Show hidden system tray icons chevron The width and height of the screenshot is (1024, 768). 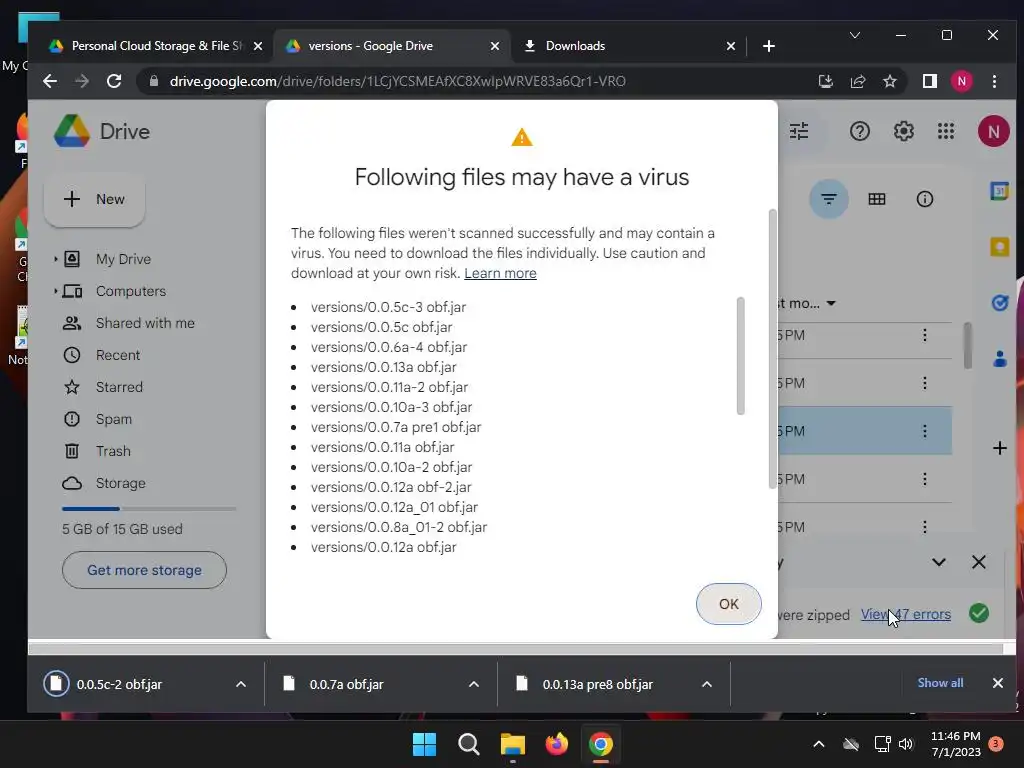click(818, 744)
